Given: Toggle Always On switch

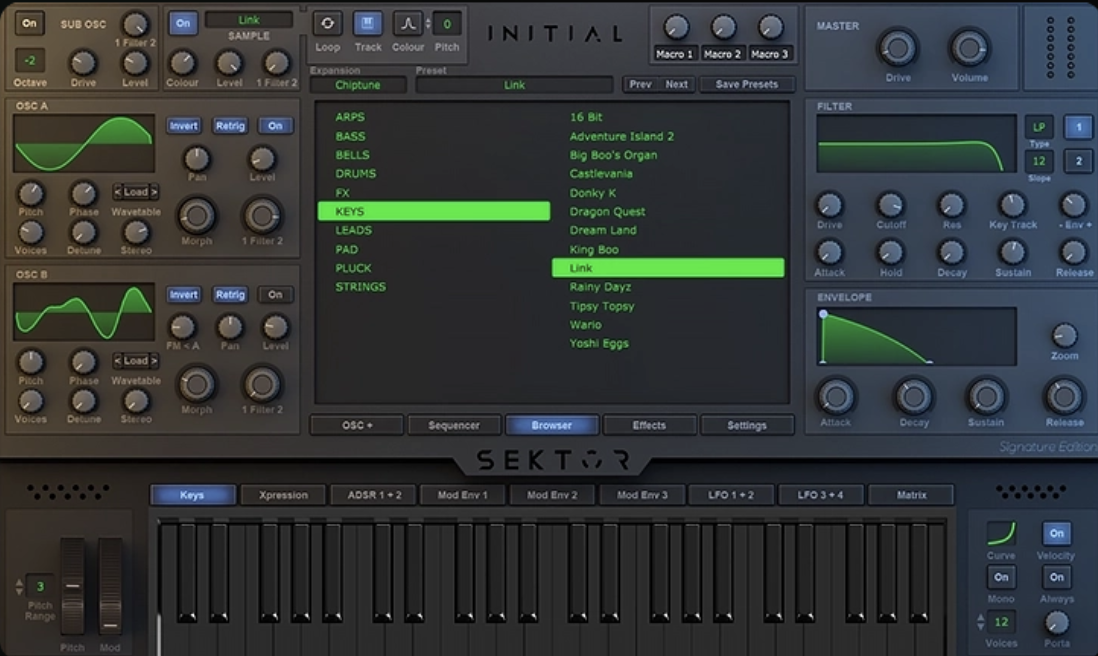Looking at the screenshot, I should [x=1057, y=578].
